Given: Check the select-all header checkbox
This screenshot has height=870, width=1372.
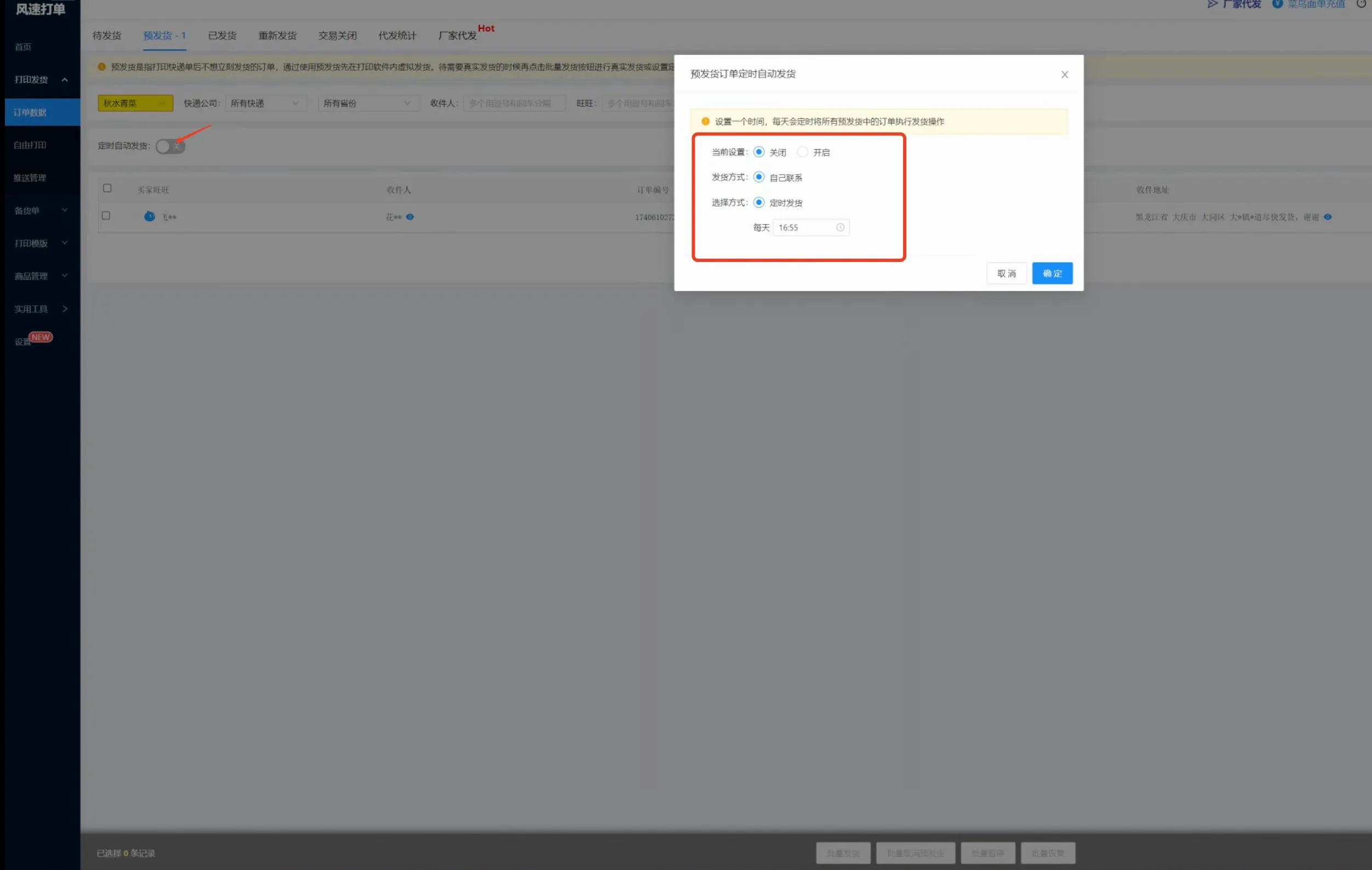Looking at the screenshot, I should 107,188.
